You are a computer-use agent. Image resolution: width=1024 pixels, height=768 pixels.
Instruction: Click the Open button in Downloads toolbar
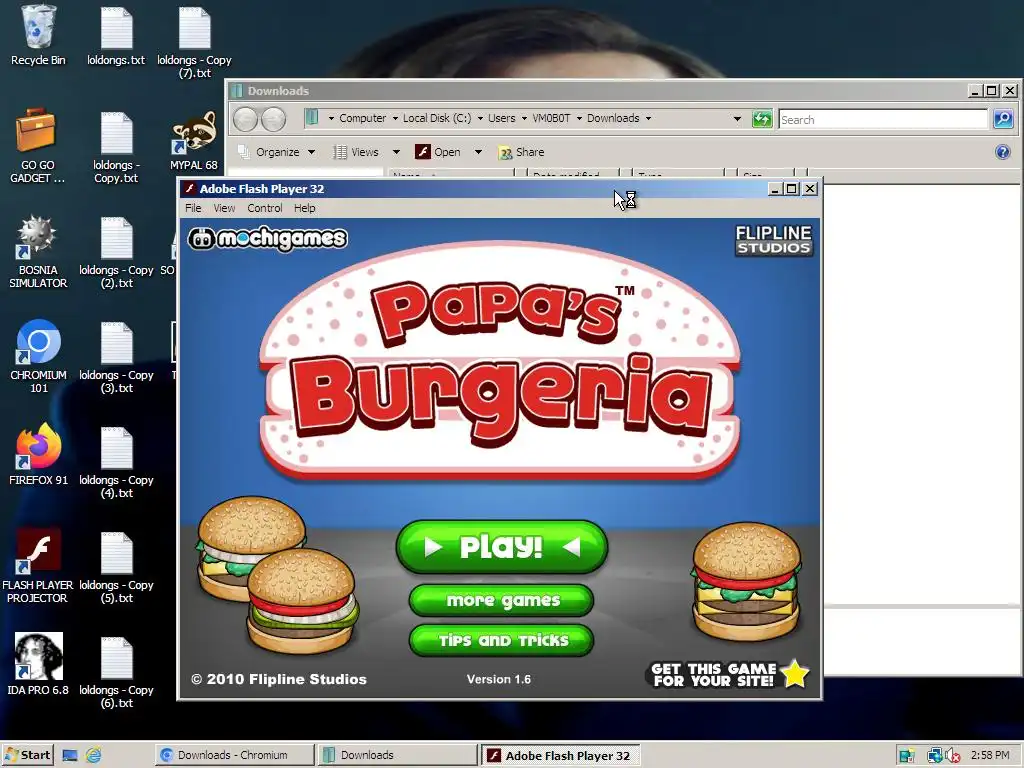pos(439,152)
